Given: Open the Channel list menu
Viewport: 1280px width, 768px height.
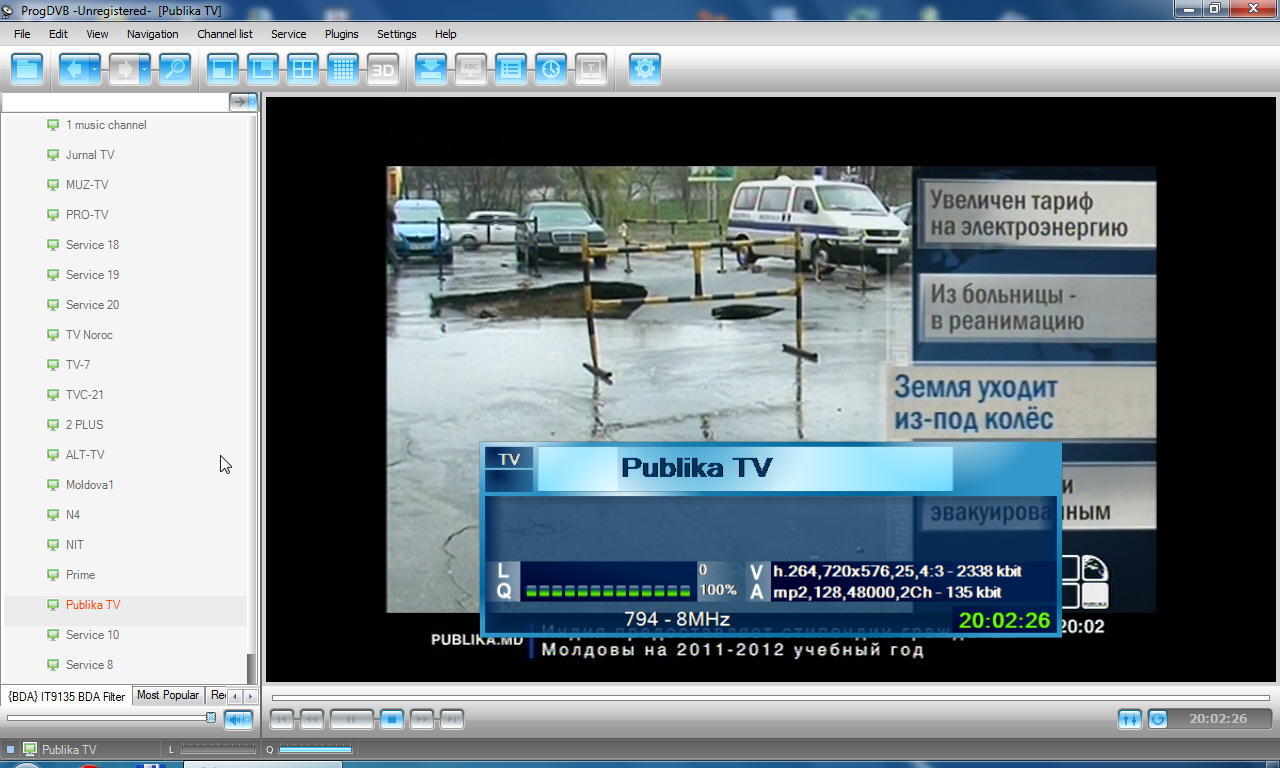Looking at the screenshot, I should 225,34.
